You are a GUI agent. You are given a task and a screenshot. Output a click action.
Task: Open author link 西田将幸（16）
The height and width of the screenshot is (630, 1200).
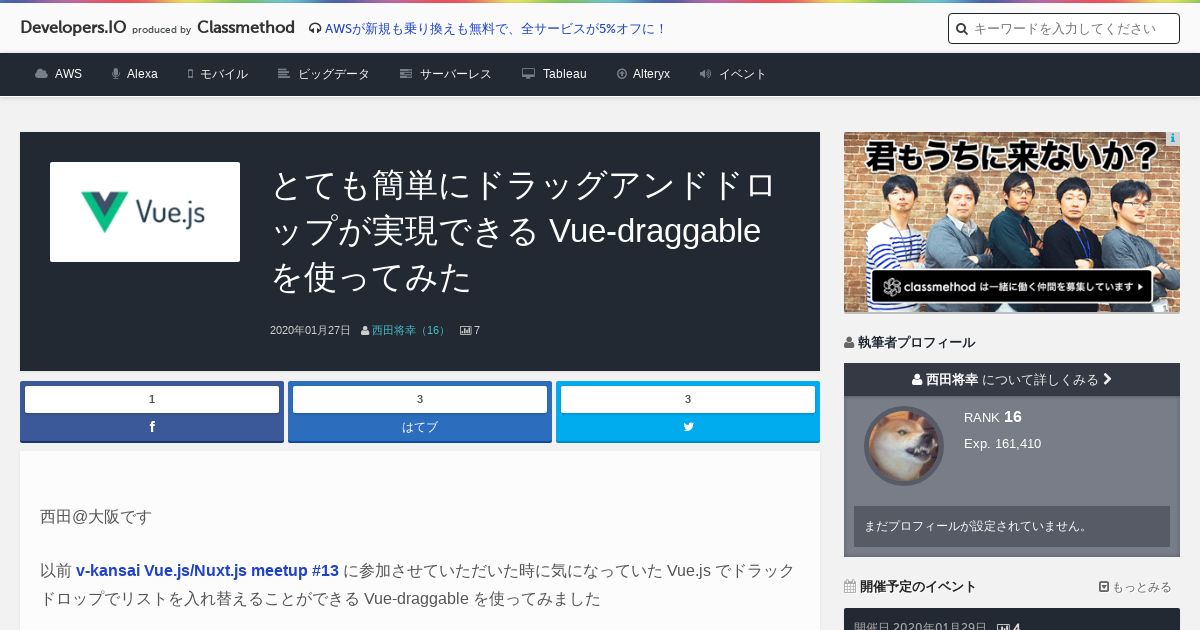(x=411, y=330)
